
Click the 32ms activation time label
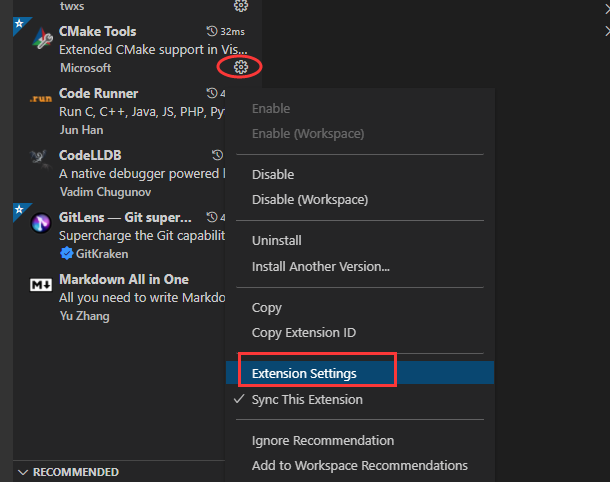coord(233,32)
